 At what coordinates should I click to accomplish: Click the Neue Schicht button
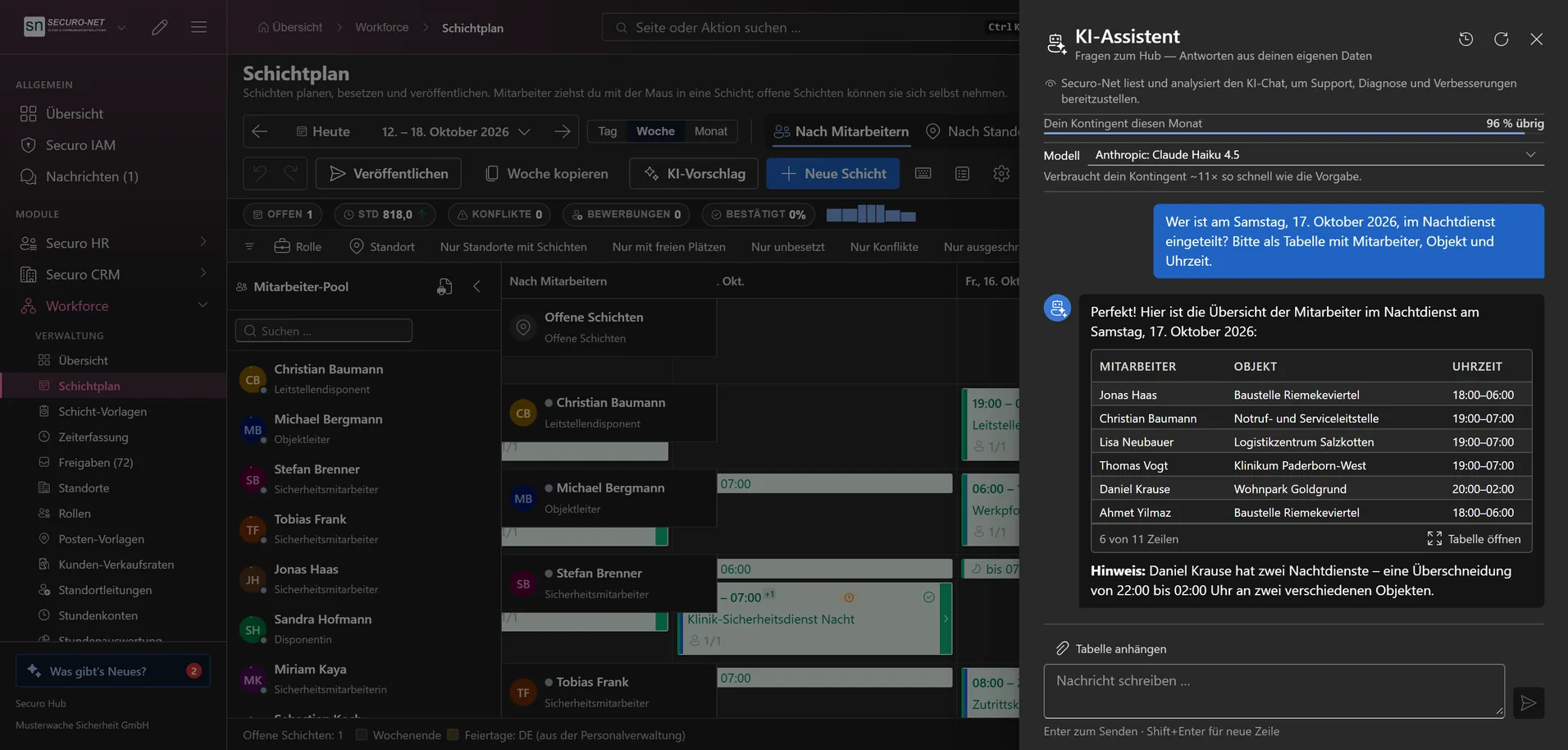[x=833, y=173]
